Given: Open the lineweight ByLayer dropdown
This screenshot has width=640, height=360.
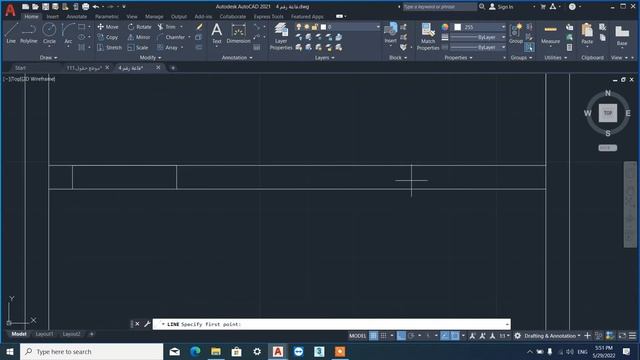Looking at the screenshot, I should (478, 37).
